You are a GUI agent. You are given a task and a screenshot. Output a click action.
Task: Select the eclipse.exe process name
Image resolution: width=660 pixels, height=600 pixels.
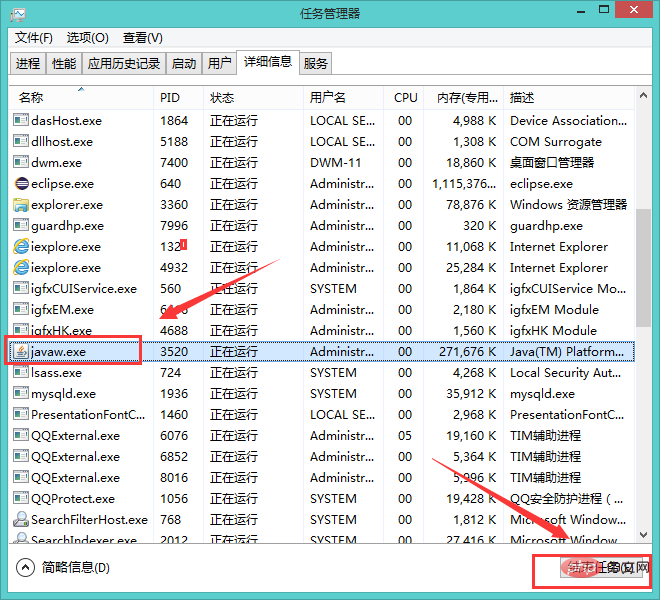(62, 184)
